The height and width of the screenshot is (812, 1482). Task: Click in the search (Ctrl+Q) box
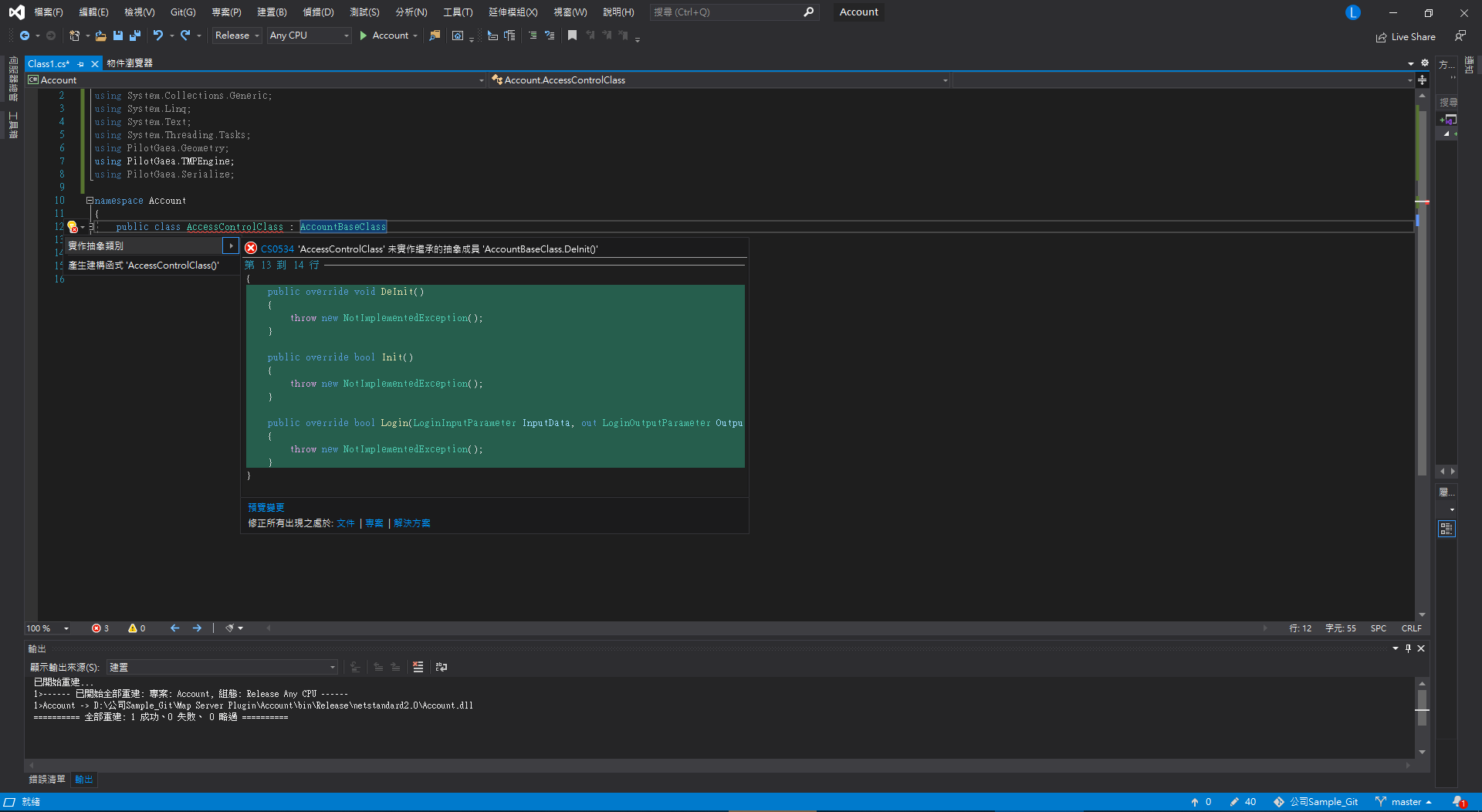(726, 12)
